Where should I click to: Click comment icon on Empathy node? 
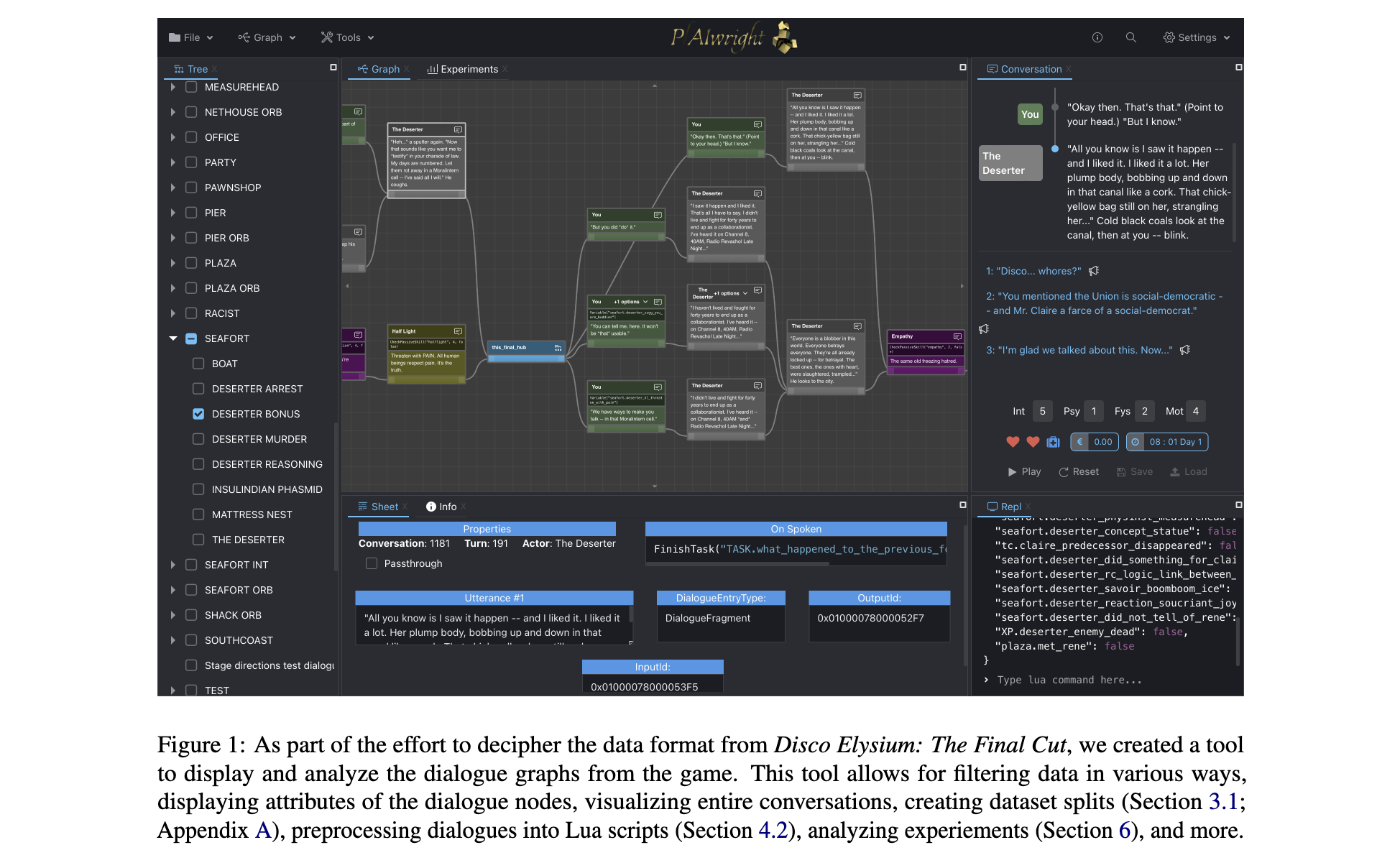pyautogui.click(x=957, y=336)
